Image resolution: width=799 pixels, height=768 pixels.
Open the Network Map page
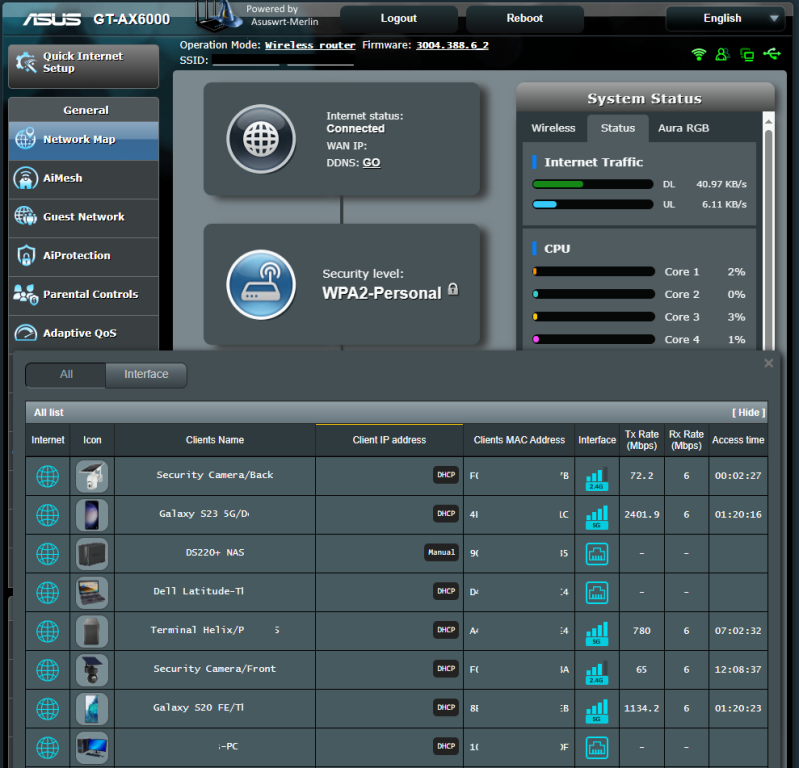click(83, 141)
